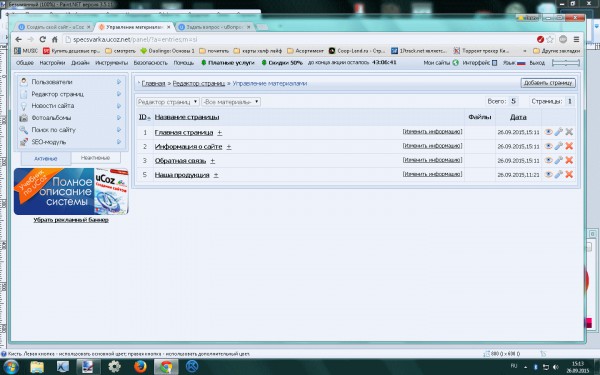Edit Обратная связь with wrench icon

559,160
